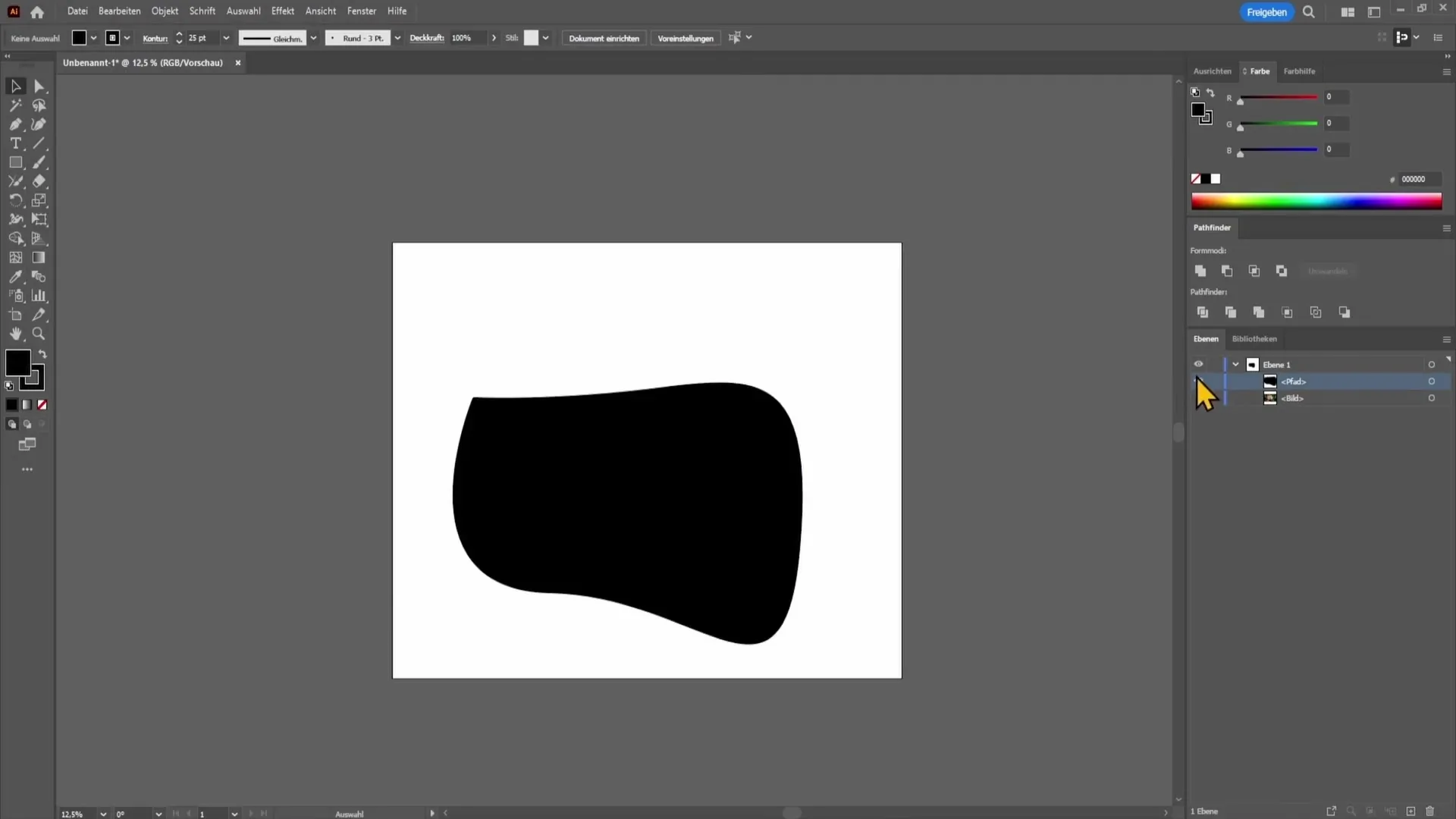Viewport: 1456px width, 819px height.
Task: Toggle target circle of Pfad layer
Action: coord(1432,381)
